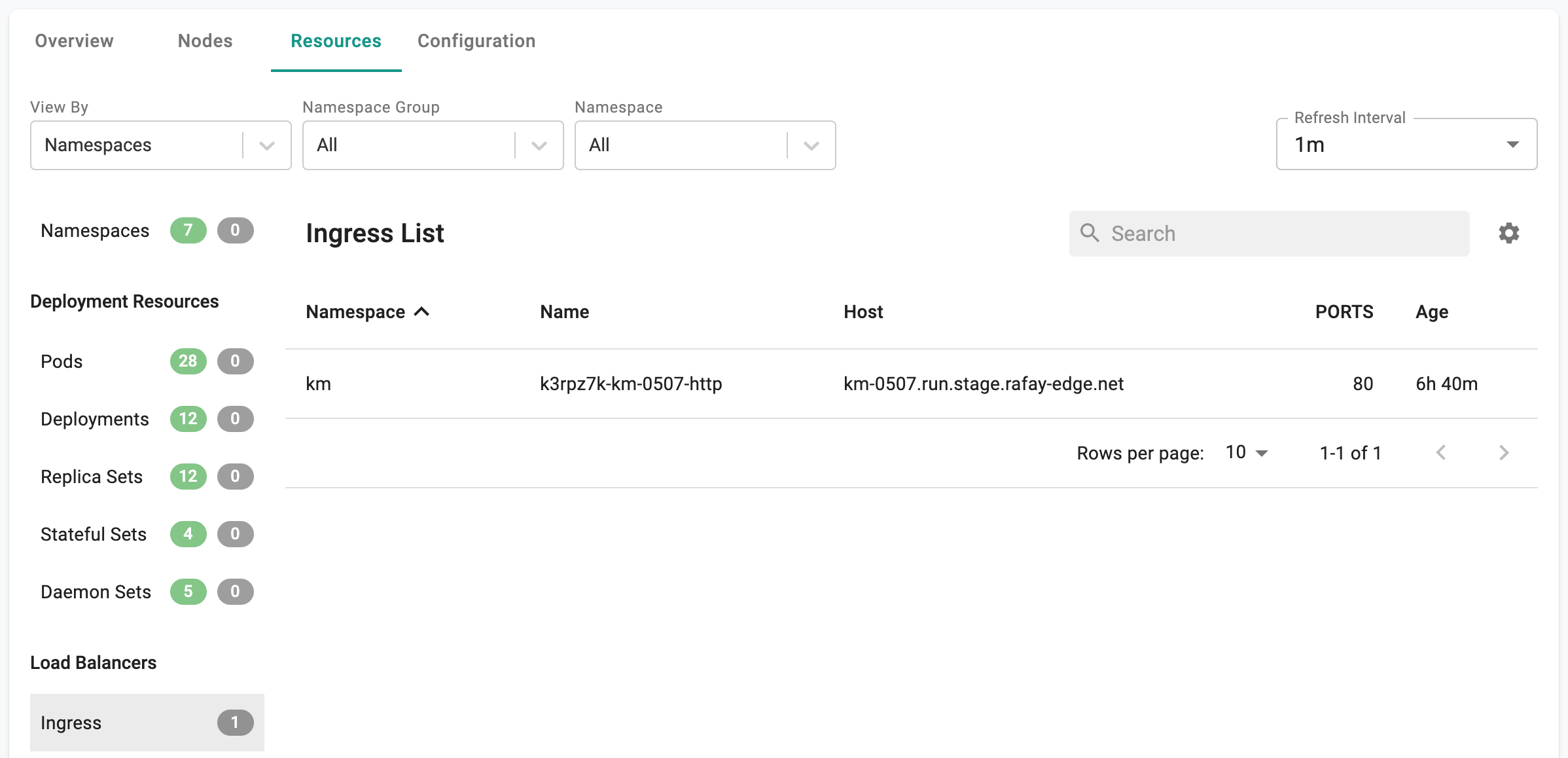The width and height of the screenshot is (1568, 758).
Task: Click the age value 6h 40m
Action: [1447, 384]
